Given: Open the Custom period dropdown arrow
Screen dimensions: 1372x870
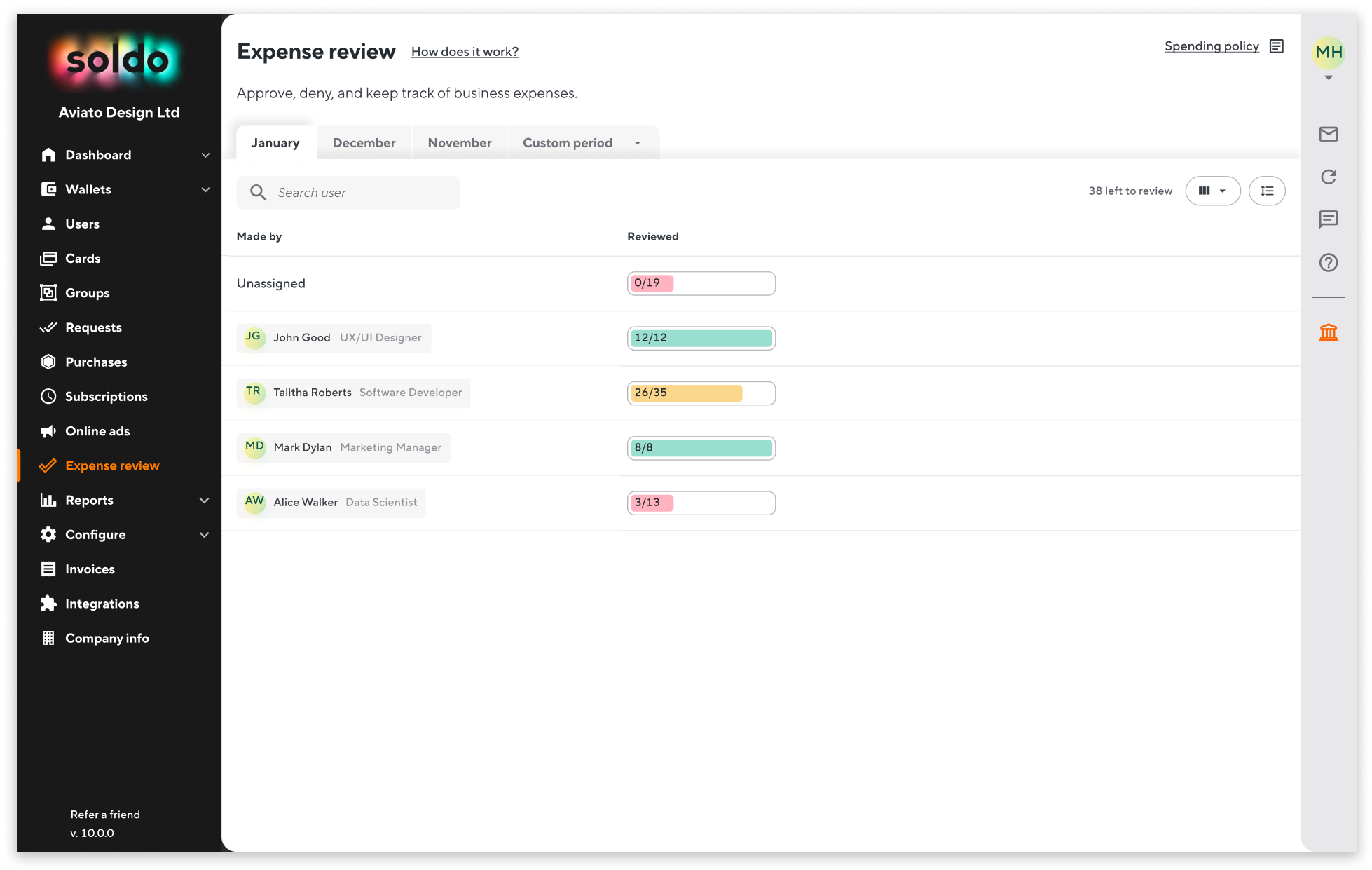Looking at the screenshot, I should (x=637, y=142).
